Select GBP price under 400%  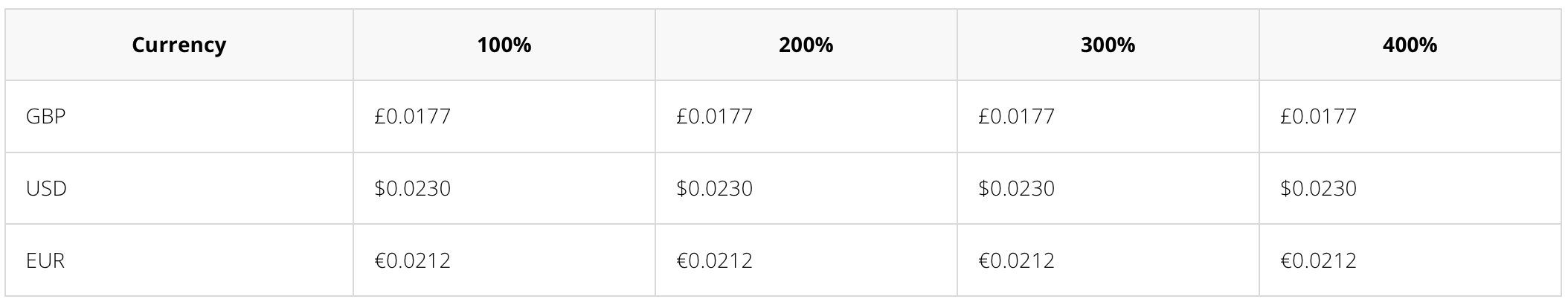coord(1319,117)
